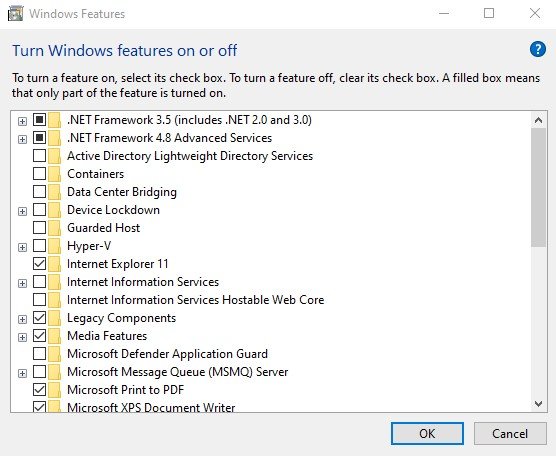556x456 pixels.
Task: Expand the Legacy Components node
Action: point(22,319)
